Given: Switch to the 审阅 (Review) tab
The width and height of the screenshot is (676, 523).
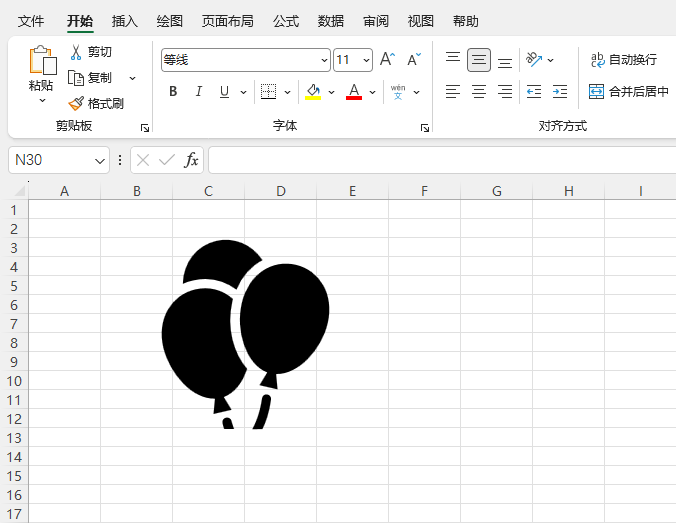Looking at the screenshot, I should [376, 21].
